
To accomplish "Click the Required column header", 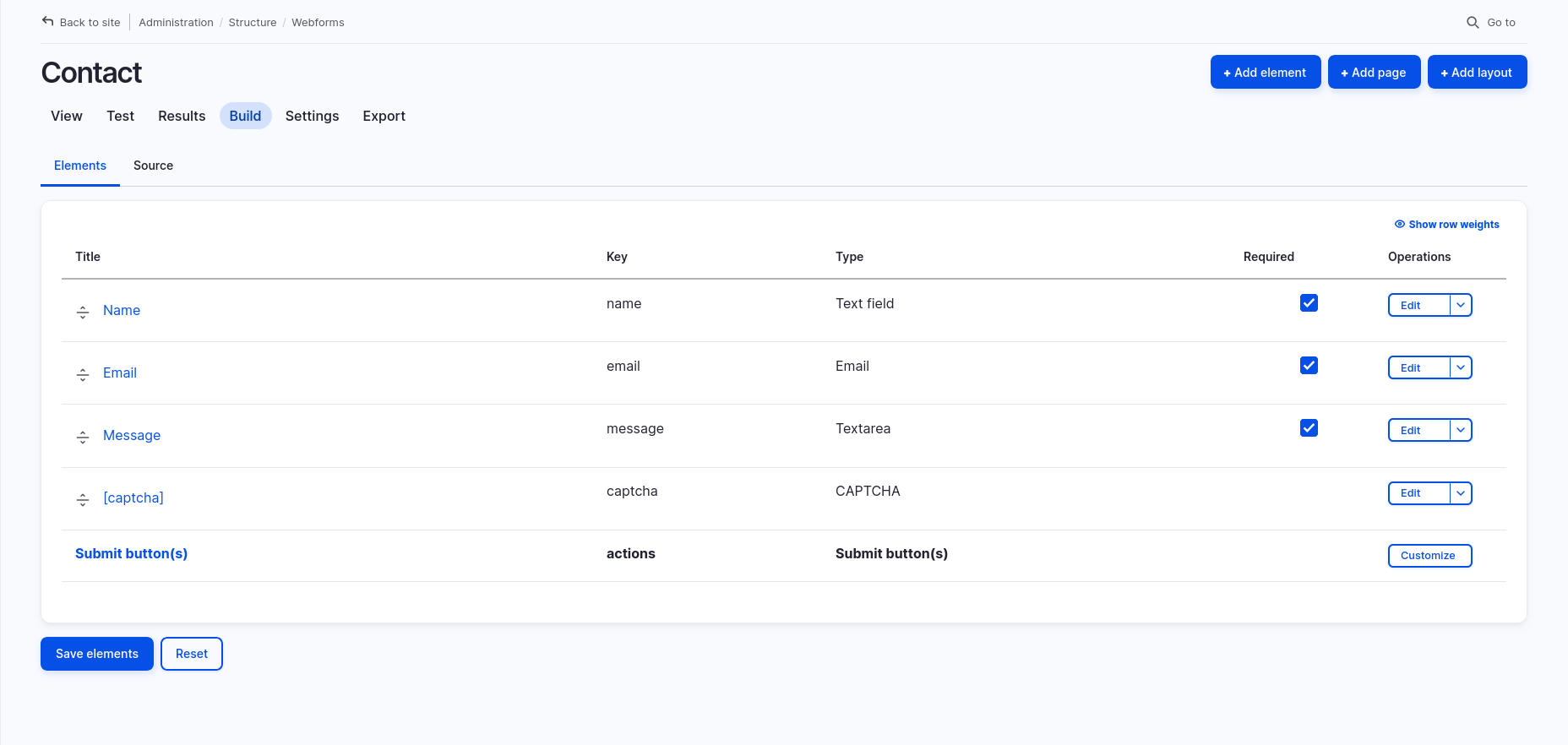I will pyautogui.click(x=1268, y=257).
